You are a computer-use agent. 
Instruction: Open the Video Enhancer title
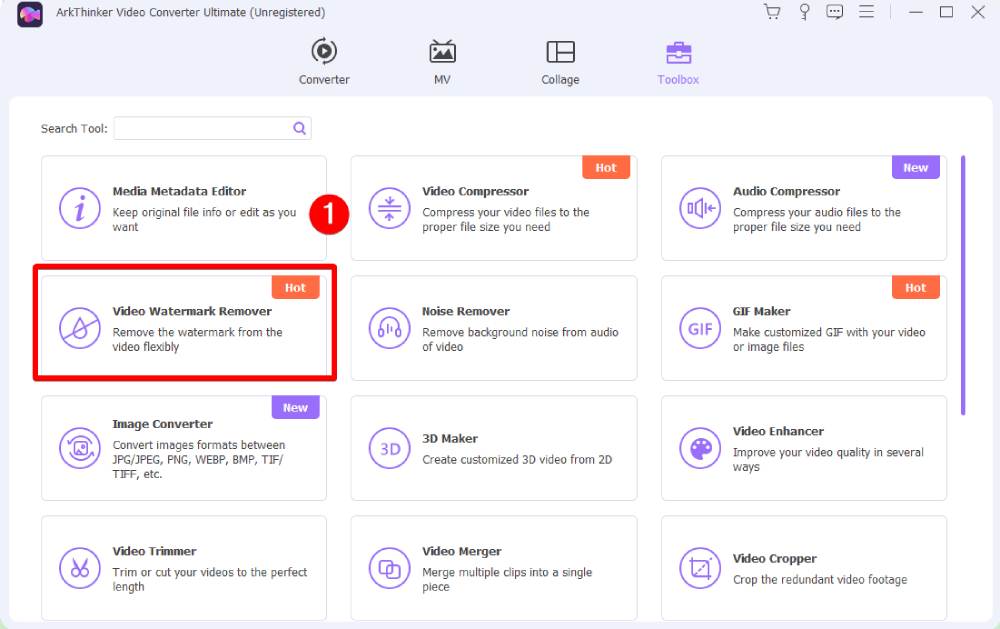[x=778, y=431]
